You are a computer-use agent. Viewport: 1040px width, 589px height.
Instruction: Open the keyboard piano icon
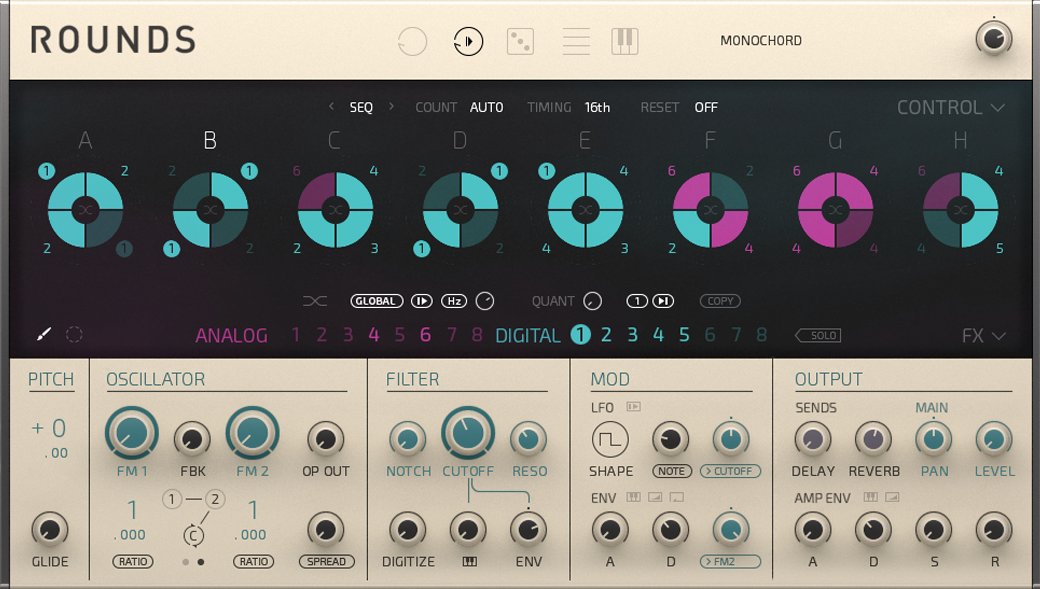[625, 41]
